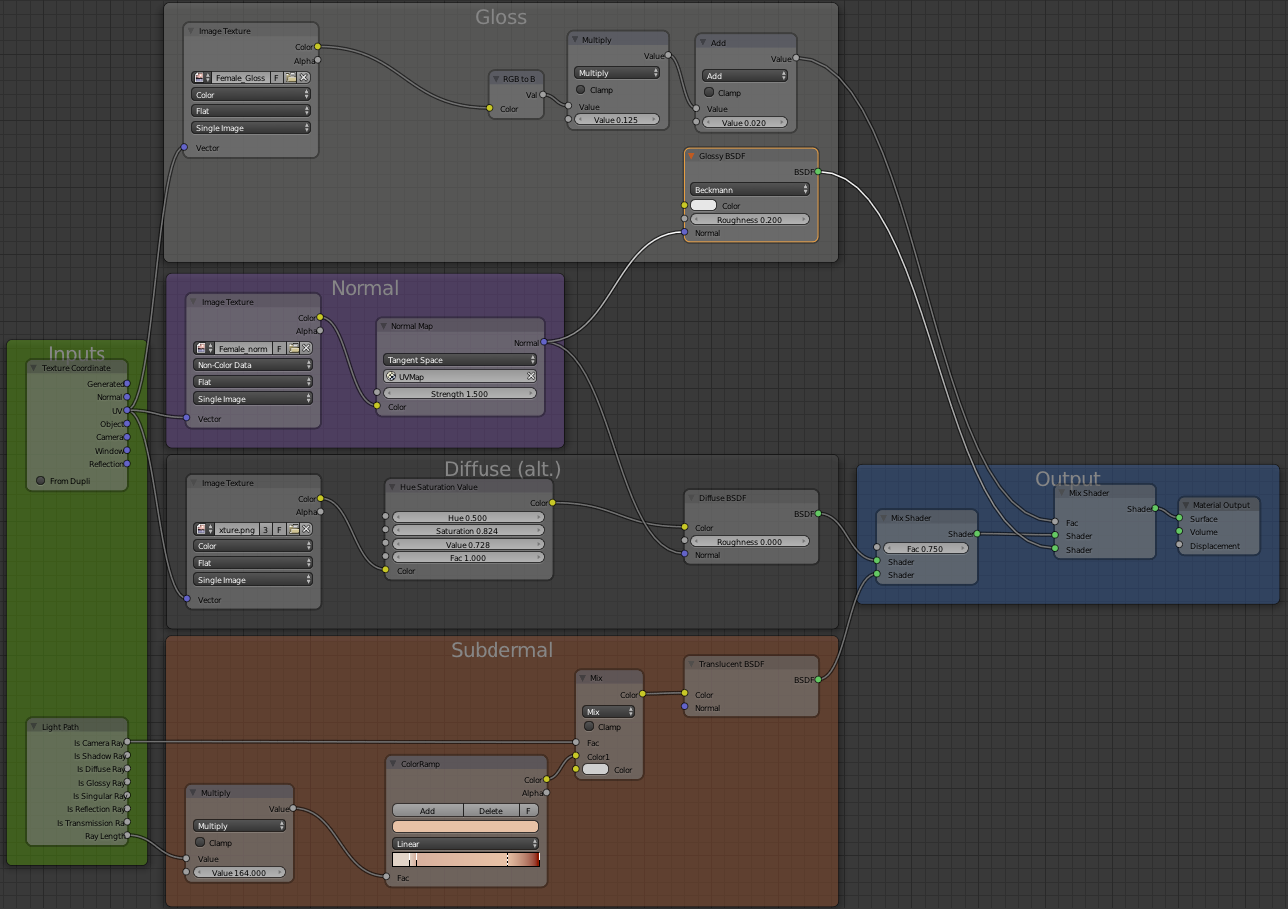This screenshot has height=909, width=1288.
Task: Click the Glossy BSDF white color swatch
Action: pyautogui.click(x=703, y=206)
